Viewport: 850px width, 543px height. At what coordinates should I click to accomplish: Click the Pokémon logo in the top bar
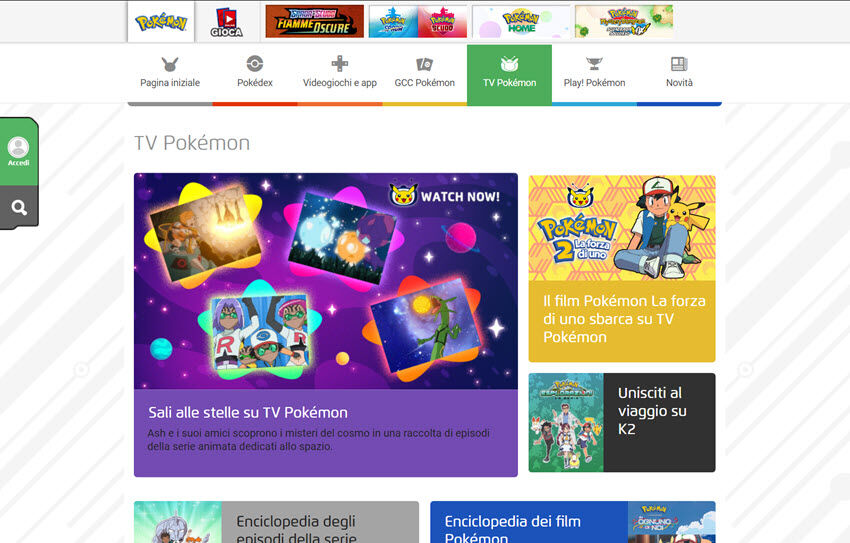point(161,22)
